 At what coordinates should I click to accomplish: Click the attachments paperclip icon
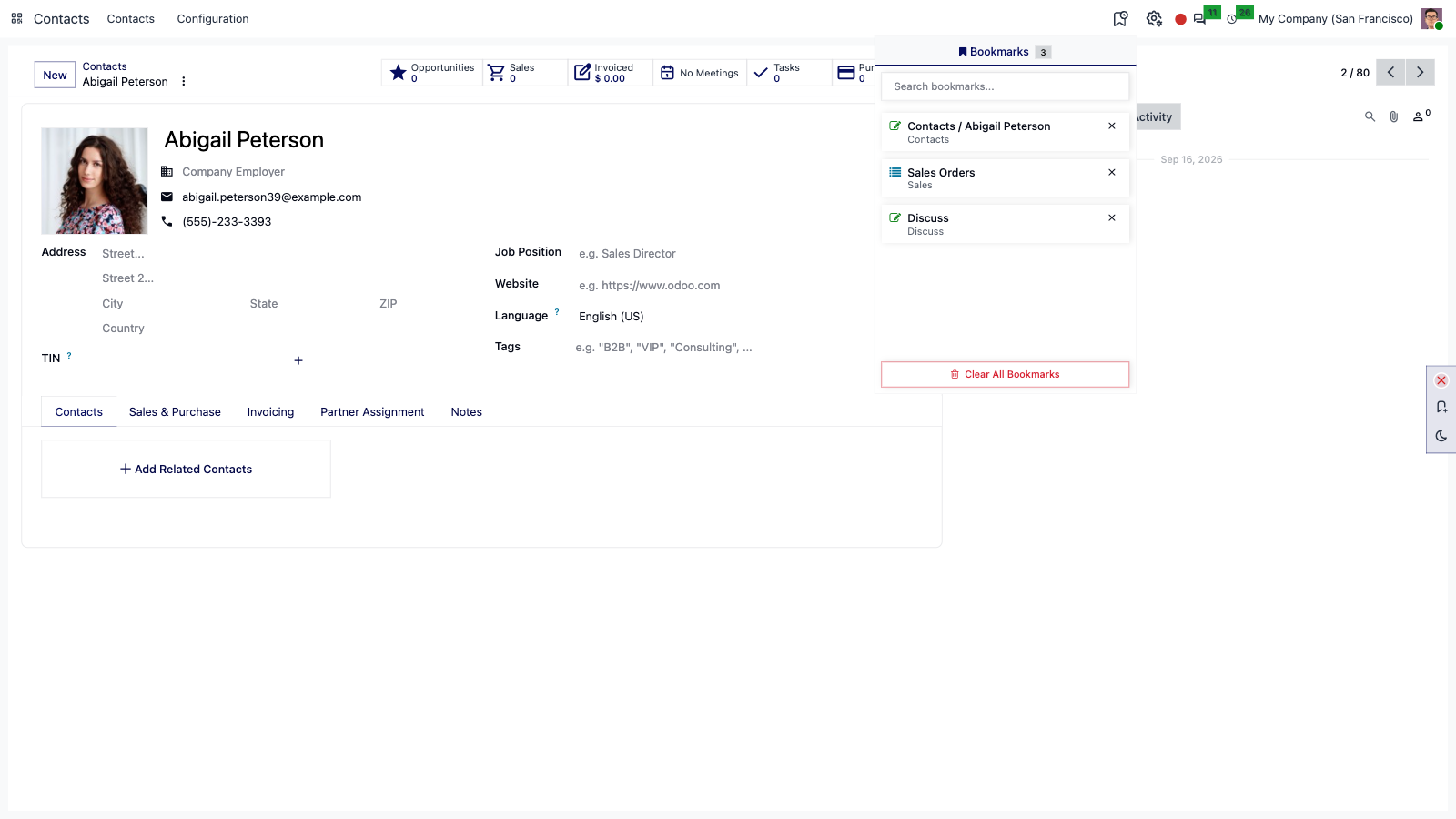[1393, 116]
